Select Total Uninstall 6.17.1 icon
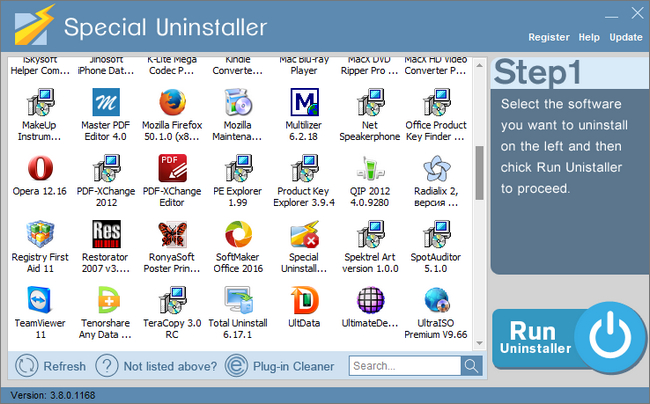 click(238, 300)
